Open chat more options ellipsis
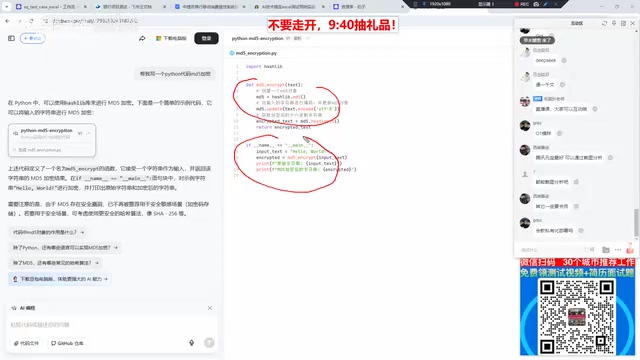Viewport: 640px width, 360px height. 618,250
